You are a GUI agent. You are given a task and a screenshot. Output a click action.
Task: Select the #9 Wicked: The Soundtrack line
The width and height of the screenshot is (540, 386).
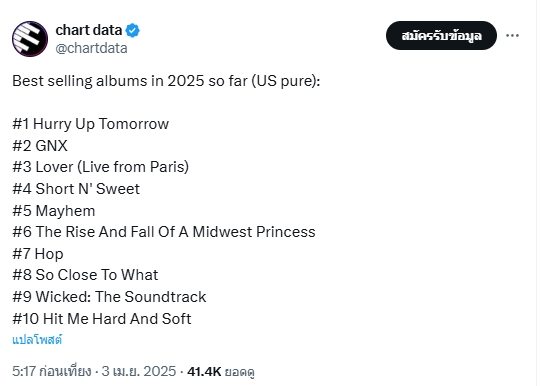109,297
